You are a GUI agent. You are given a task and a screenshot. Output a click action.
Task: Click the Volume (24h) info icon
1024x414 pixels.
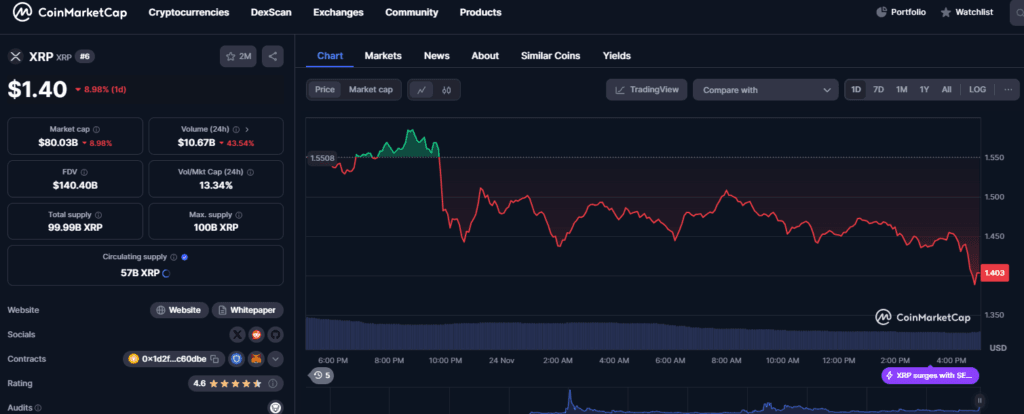[x=236, y=129]
